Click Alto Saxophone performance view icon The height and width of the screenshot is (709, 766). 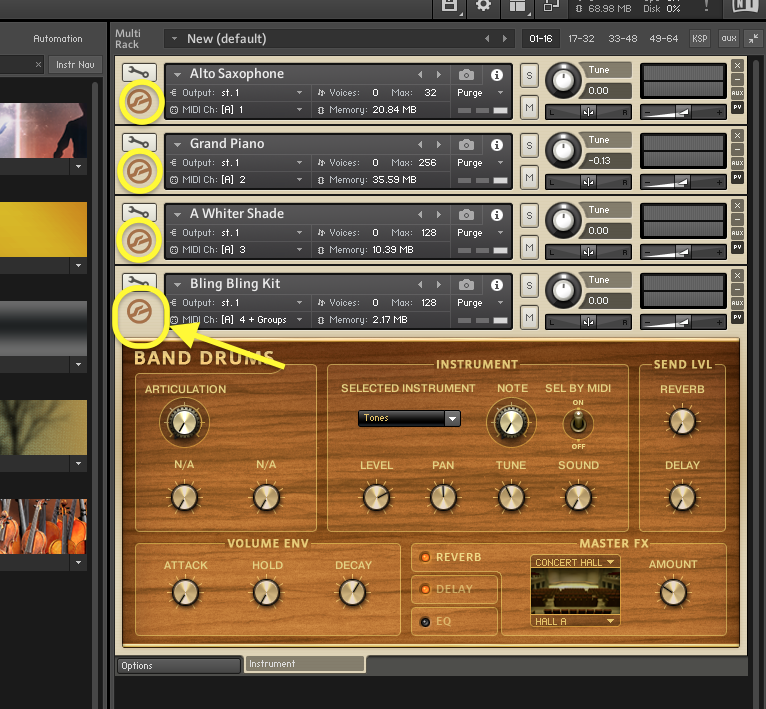point(140,102)
